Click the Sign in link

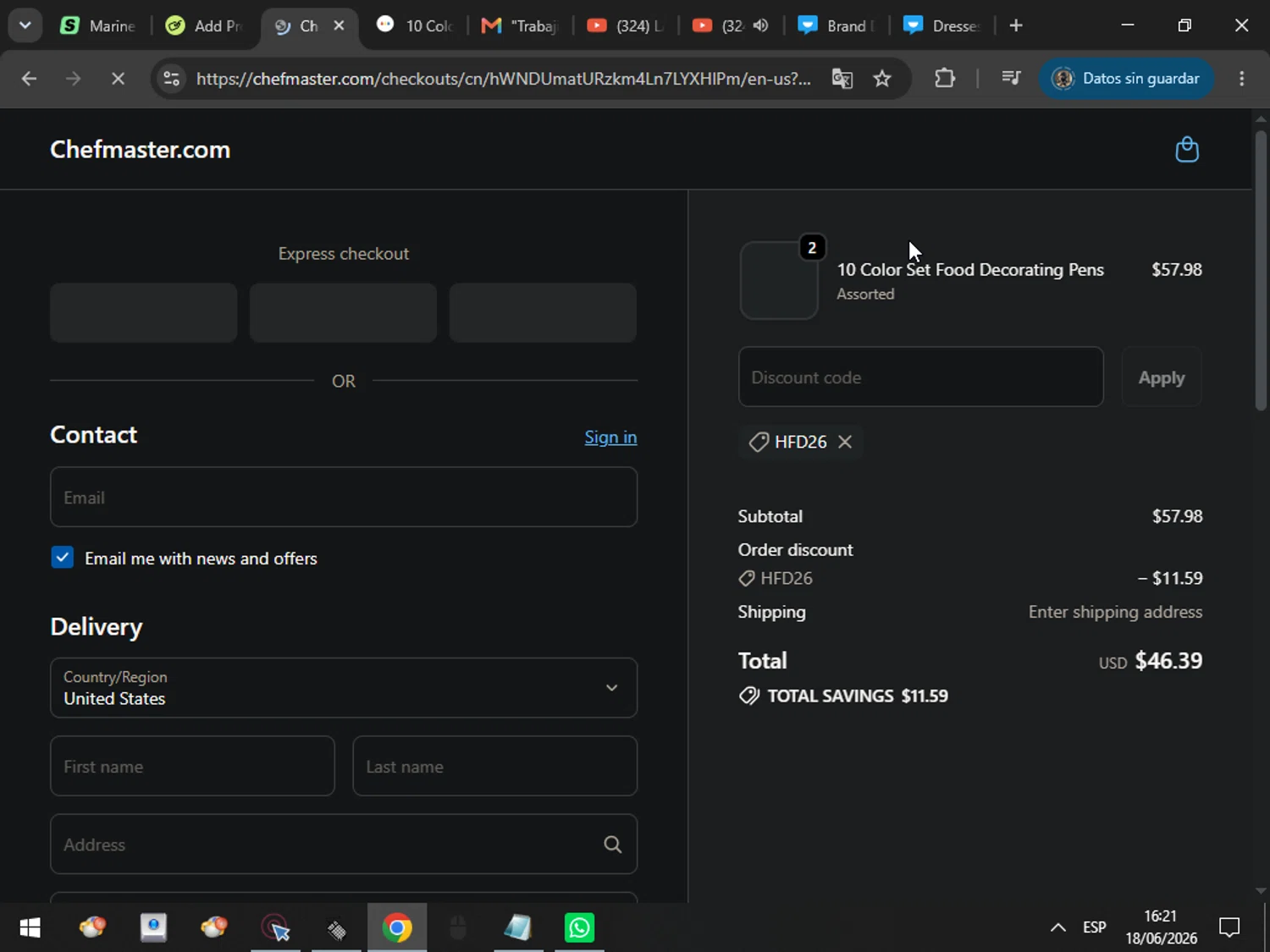click(610, 437)
